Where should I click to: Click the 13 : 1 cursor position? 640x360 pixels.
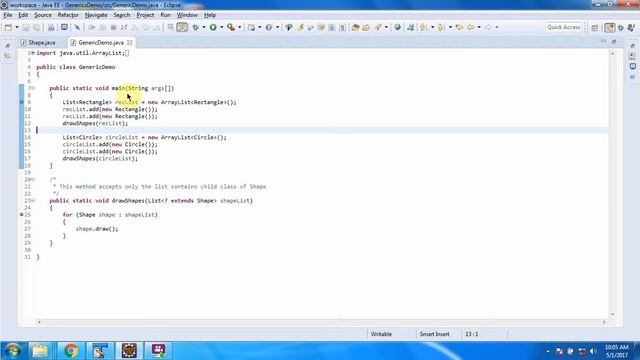[x=471, y=334]
